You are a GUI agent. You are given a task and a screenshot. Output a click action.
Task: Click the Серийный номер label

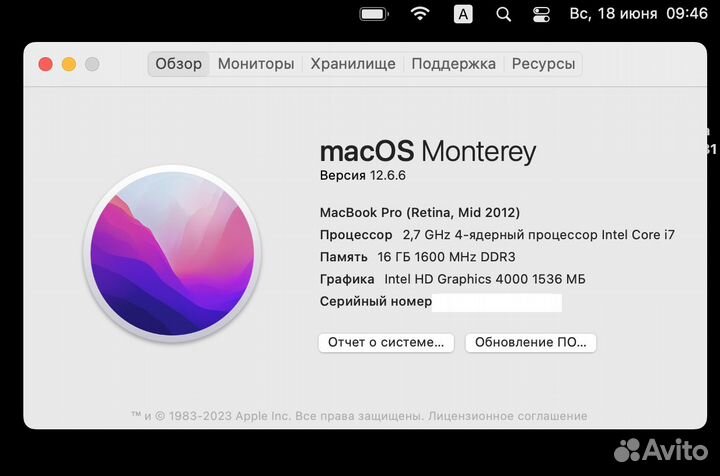tap(376, 302)
